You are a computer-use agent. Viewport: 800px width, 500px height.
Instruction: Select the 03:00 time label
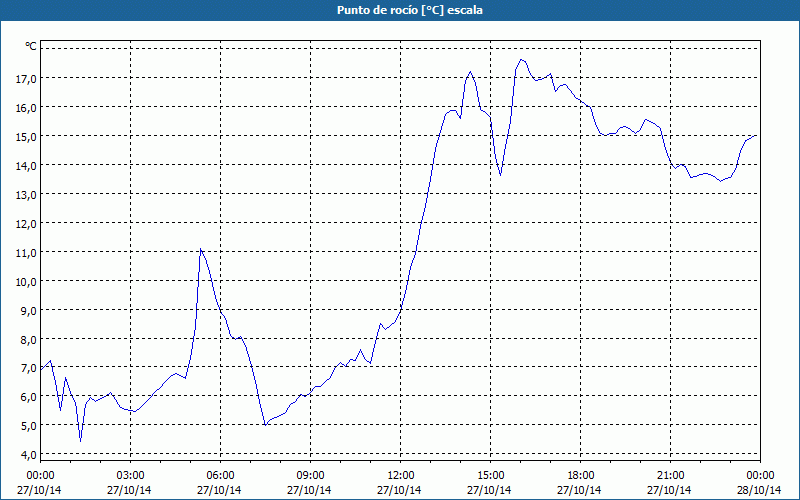131,476
